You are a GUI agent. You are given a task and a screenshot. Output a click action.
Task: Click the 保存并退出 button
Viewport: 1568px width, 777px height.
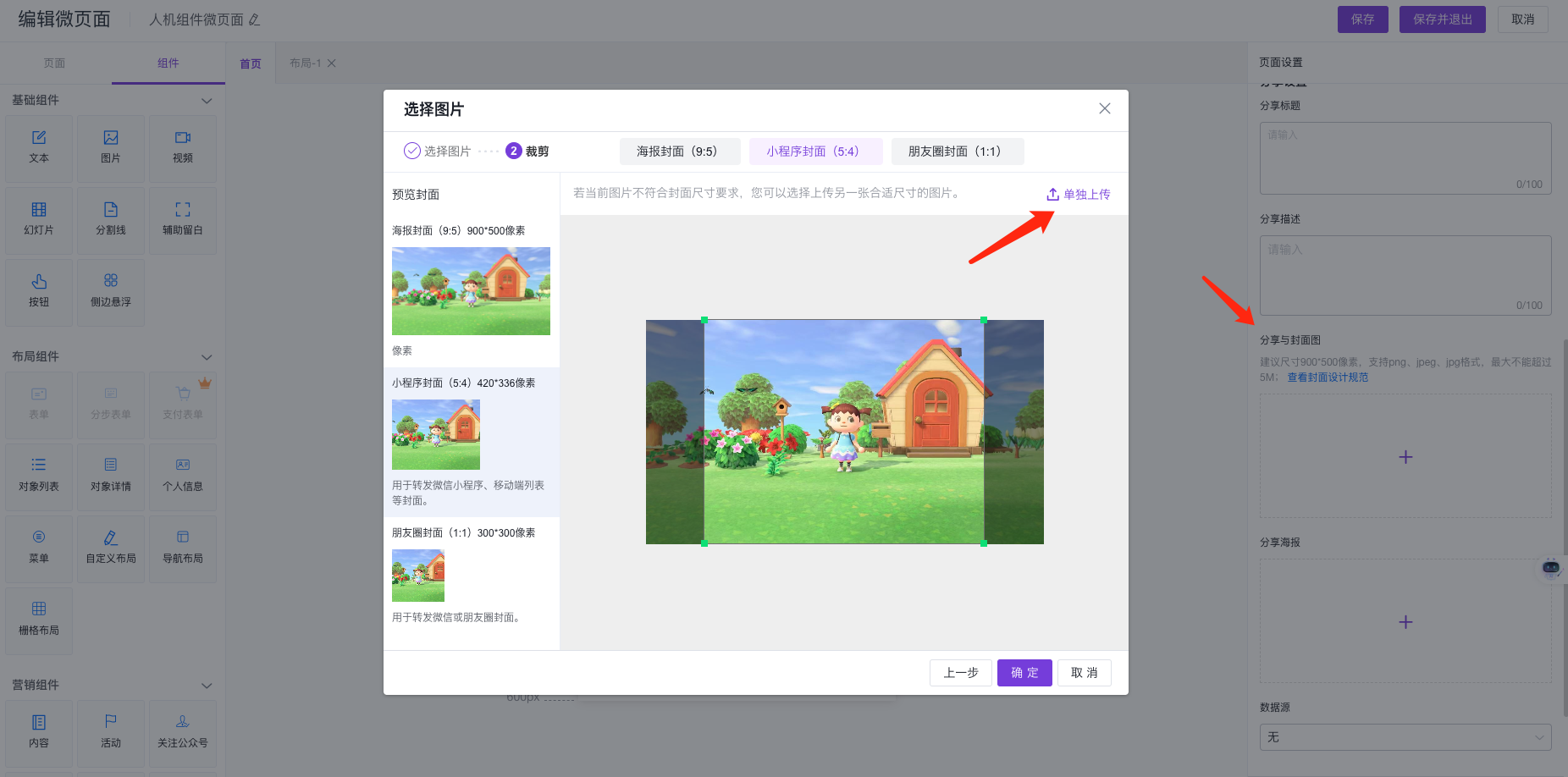pos(1443,19)
